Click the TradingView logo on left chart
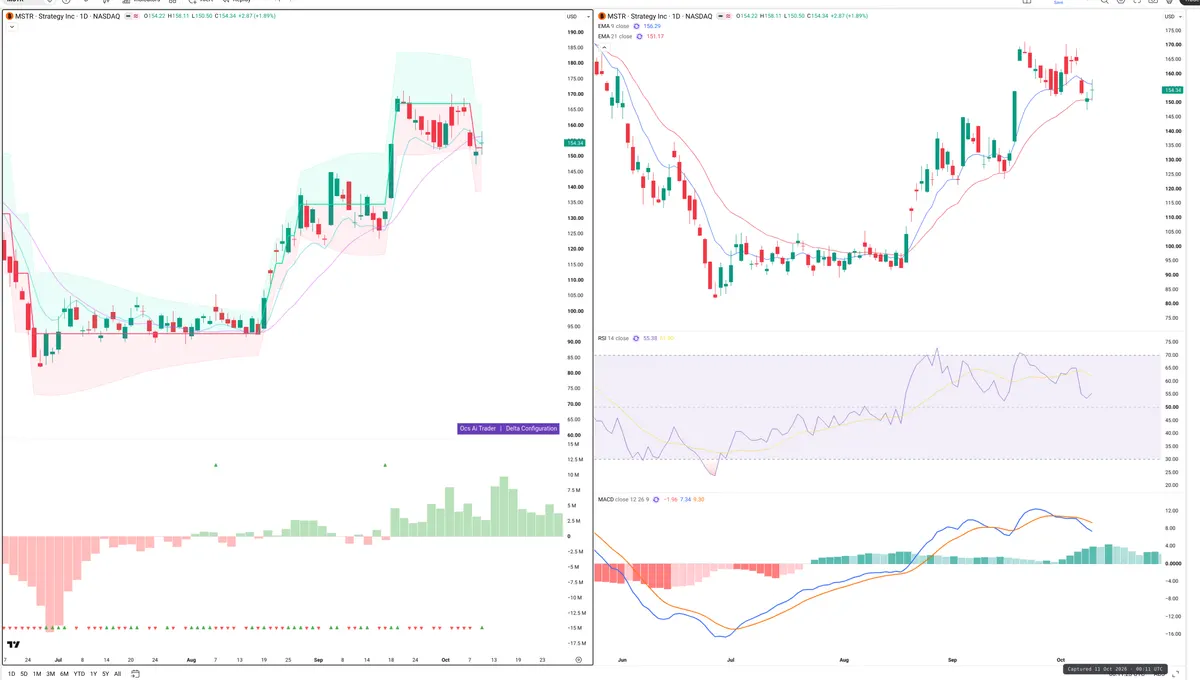Image resolution: width=1200 pixels, height=680 pixels. point(14,645)
